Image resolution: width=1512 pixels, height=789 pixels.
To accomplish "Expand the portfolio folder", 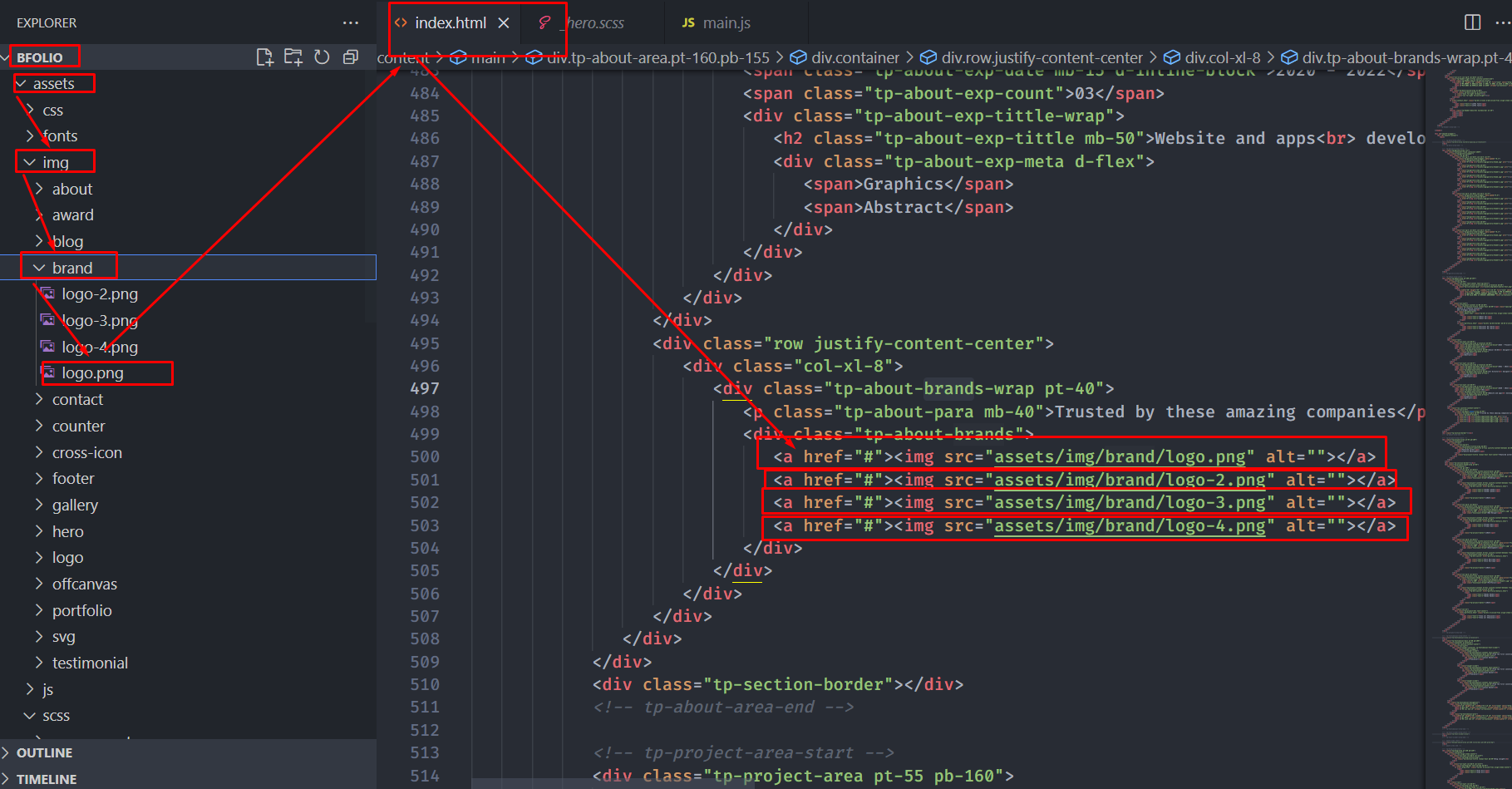I will point(81,611).
